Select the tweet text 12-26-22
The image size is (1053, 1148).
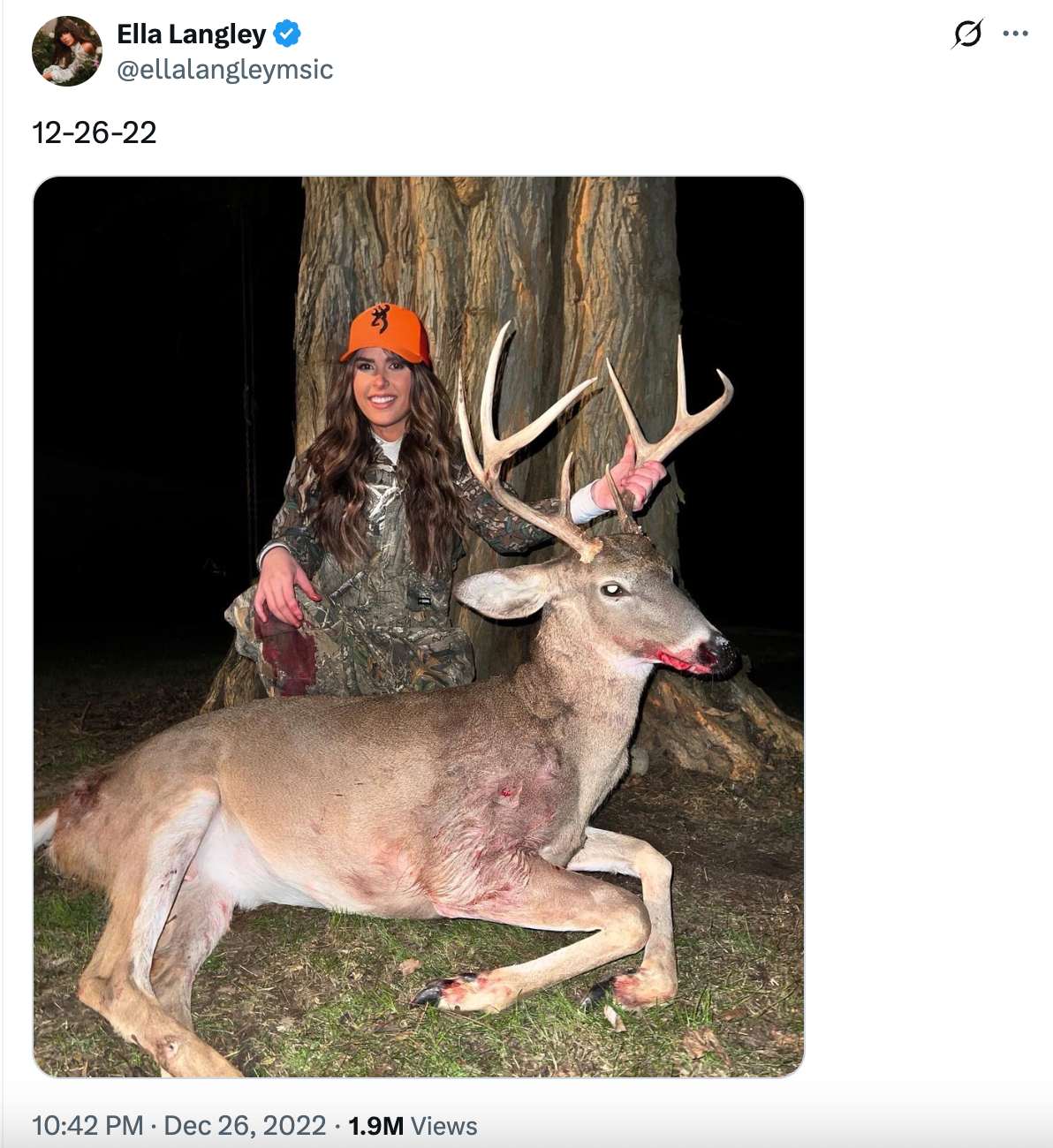(x=95, y=132)
